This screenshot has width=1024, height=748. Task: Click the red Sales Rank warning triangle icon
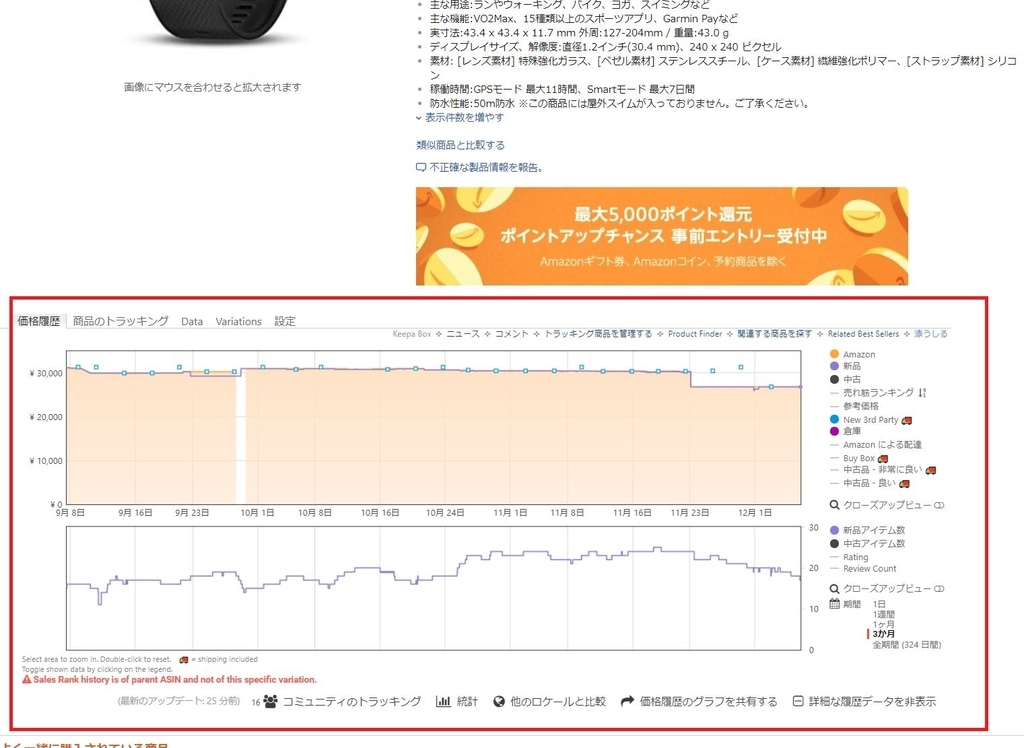pyautogui.click(x=27, y=679)
